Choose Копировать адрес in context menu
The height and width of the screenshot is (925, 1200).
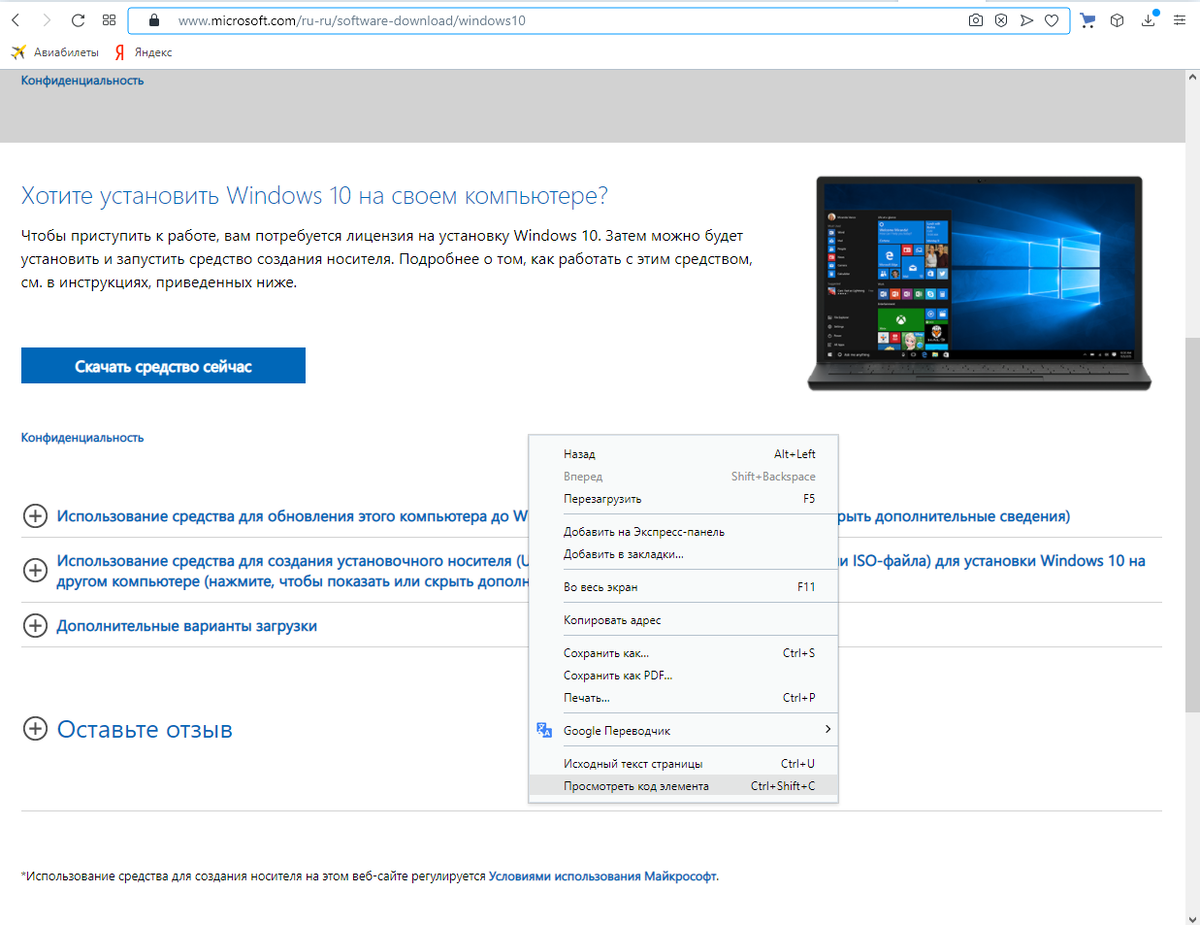[683, 620]
